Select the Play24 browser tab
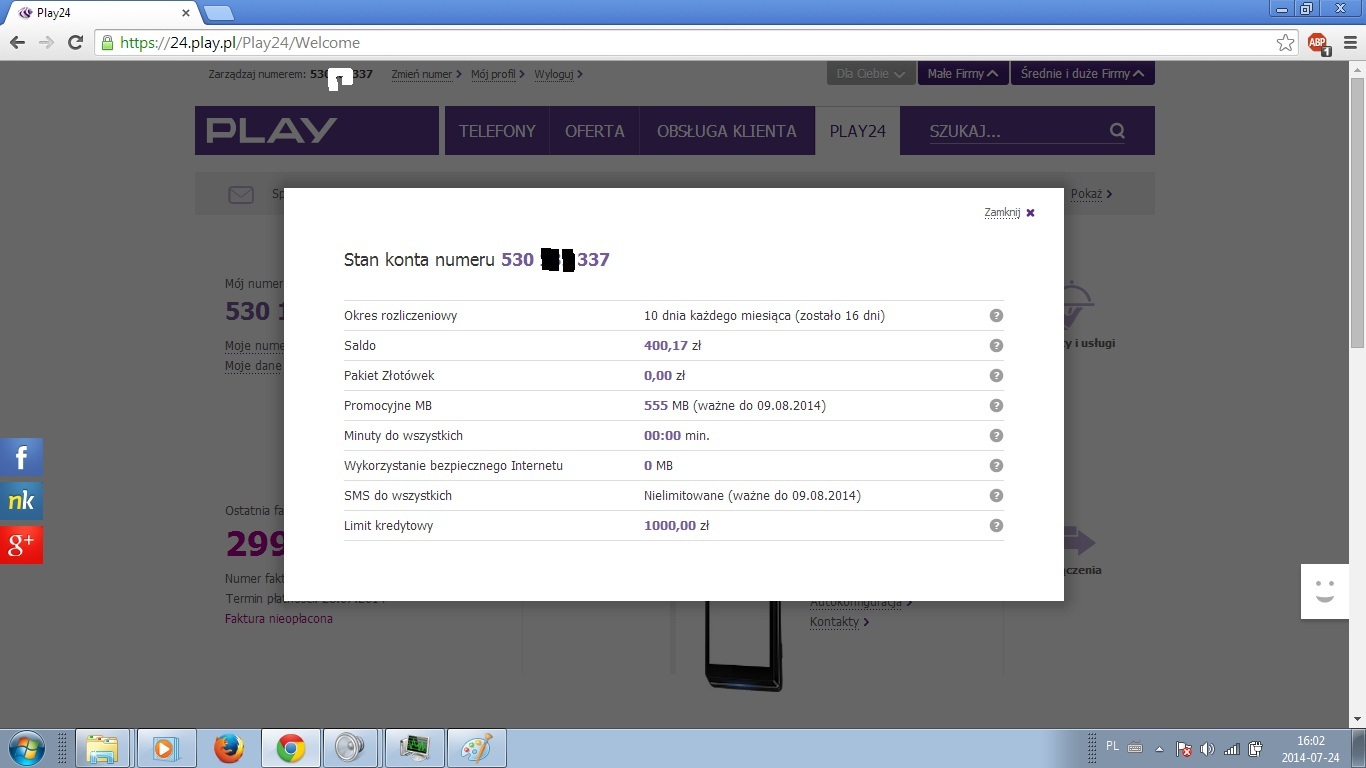This screenshot has width=1366, height=768. click(104, 13)
